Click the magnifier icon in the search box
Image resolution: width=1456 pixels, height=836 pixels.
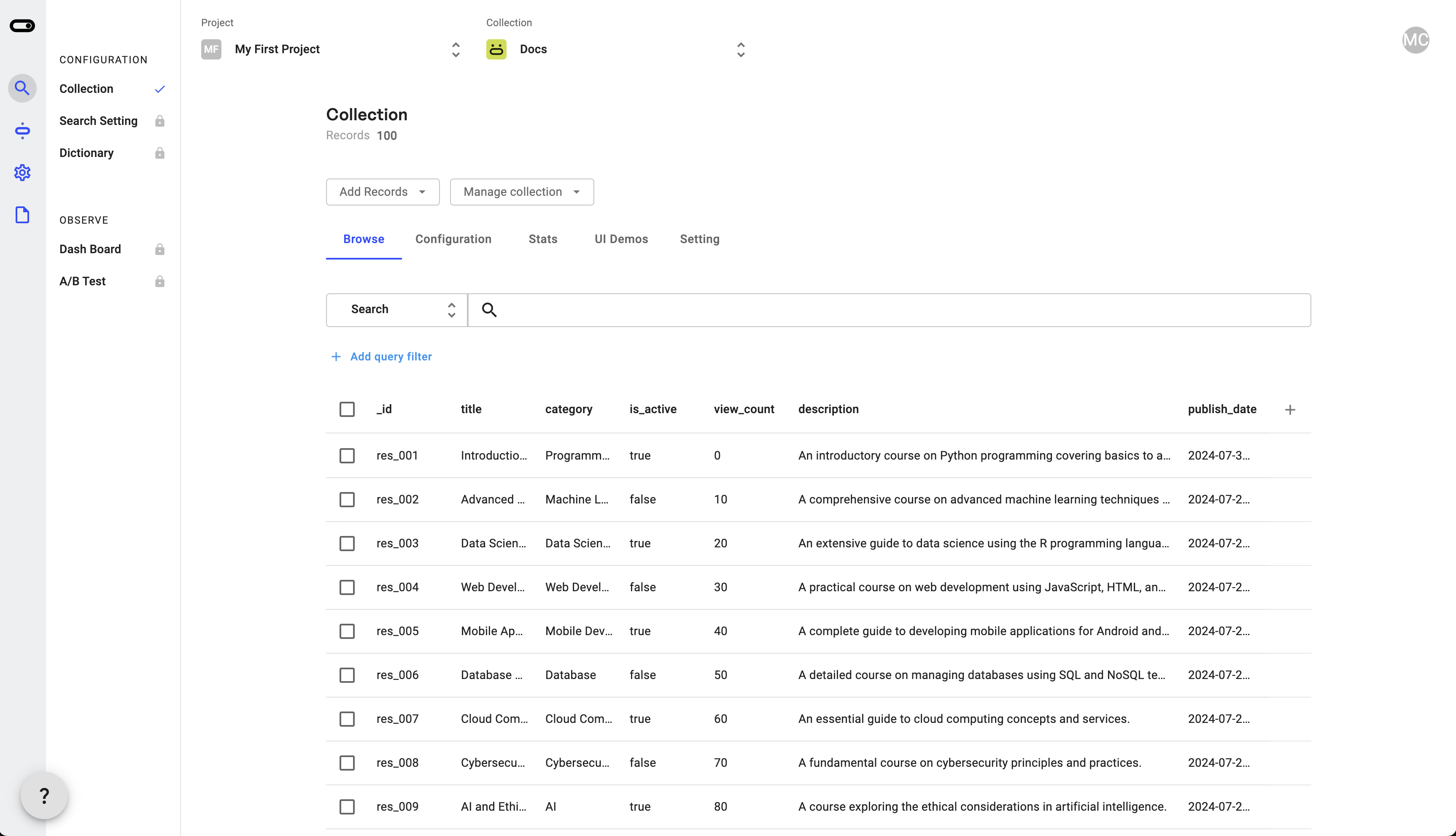point(489,310)
